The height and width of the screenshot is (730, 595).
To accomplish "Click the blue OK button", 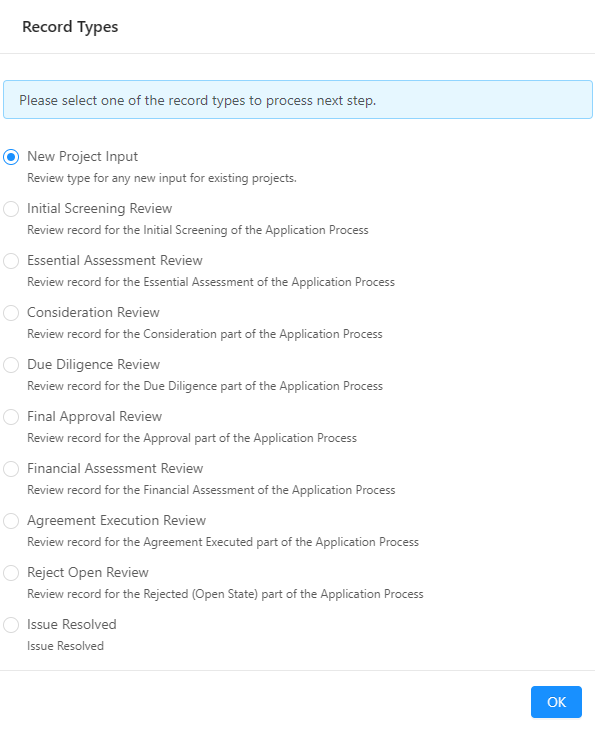I will pyautogui.click(x=556, y=702).
